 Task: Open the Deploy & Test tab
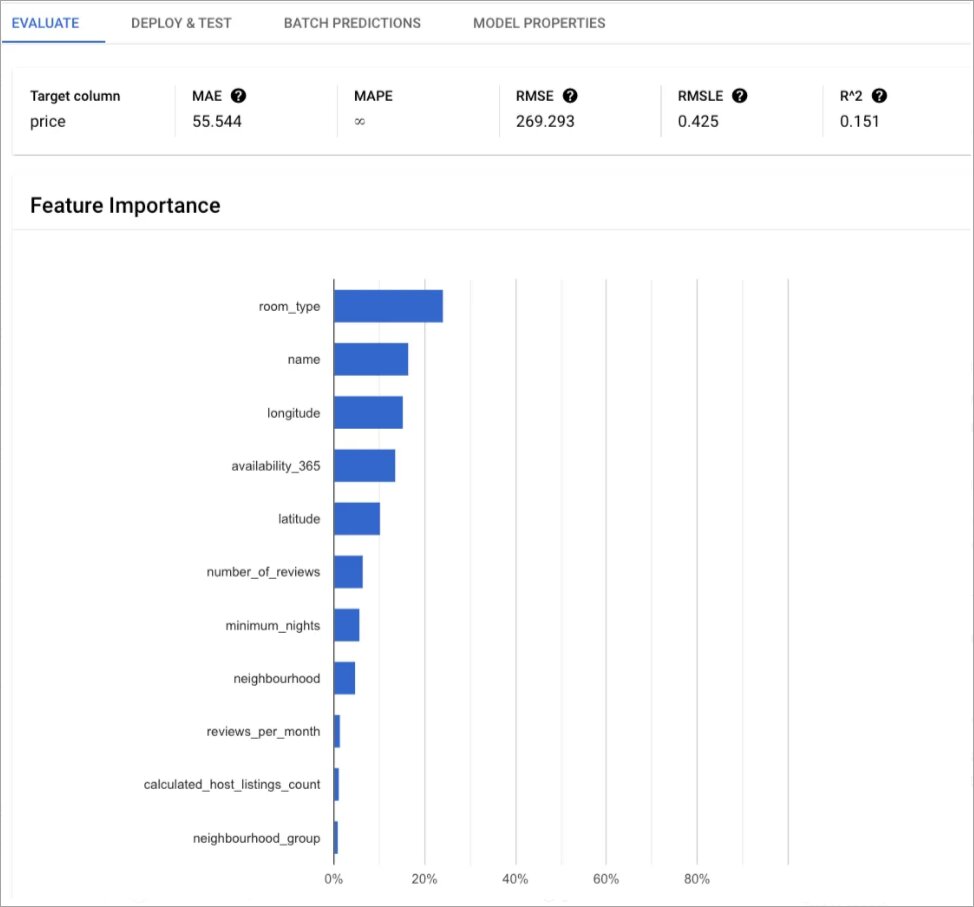[x=181, y=23]
